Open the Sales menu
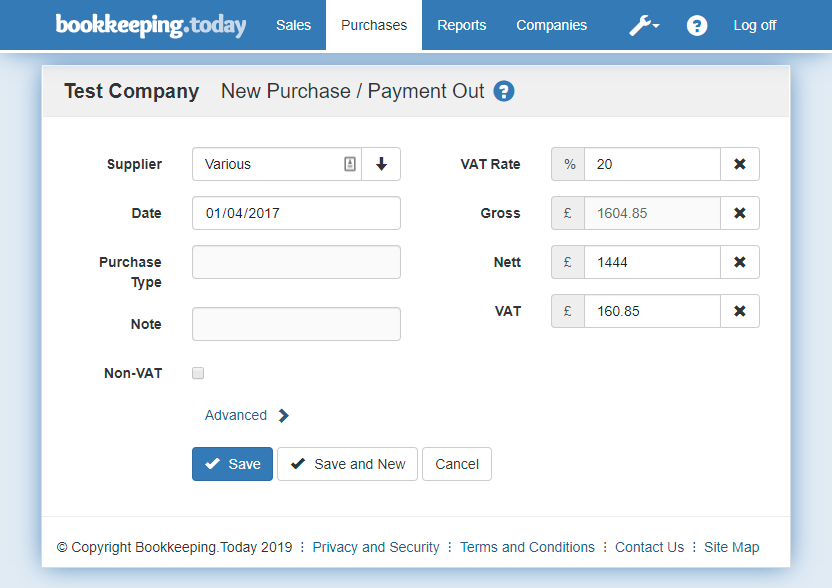832x588 pixels. point(293,26)
